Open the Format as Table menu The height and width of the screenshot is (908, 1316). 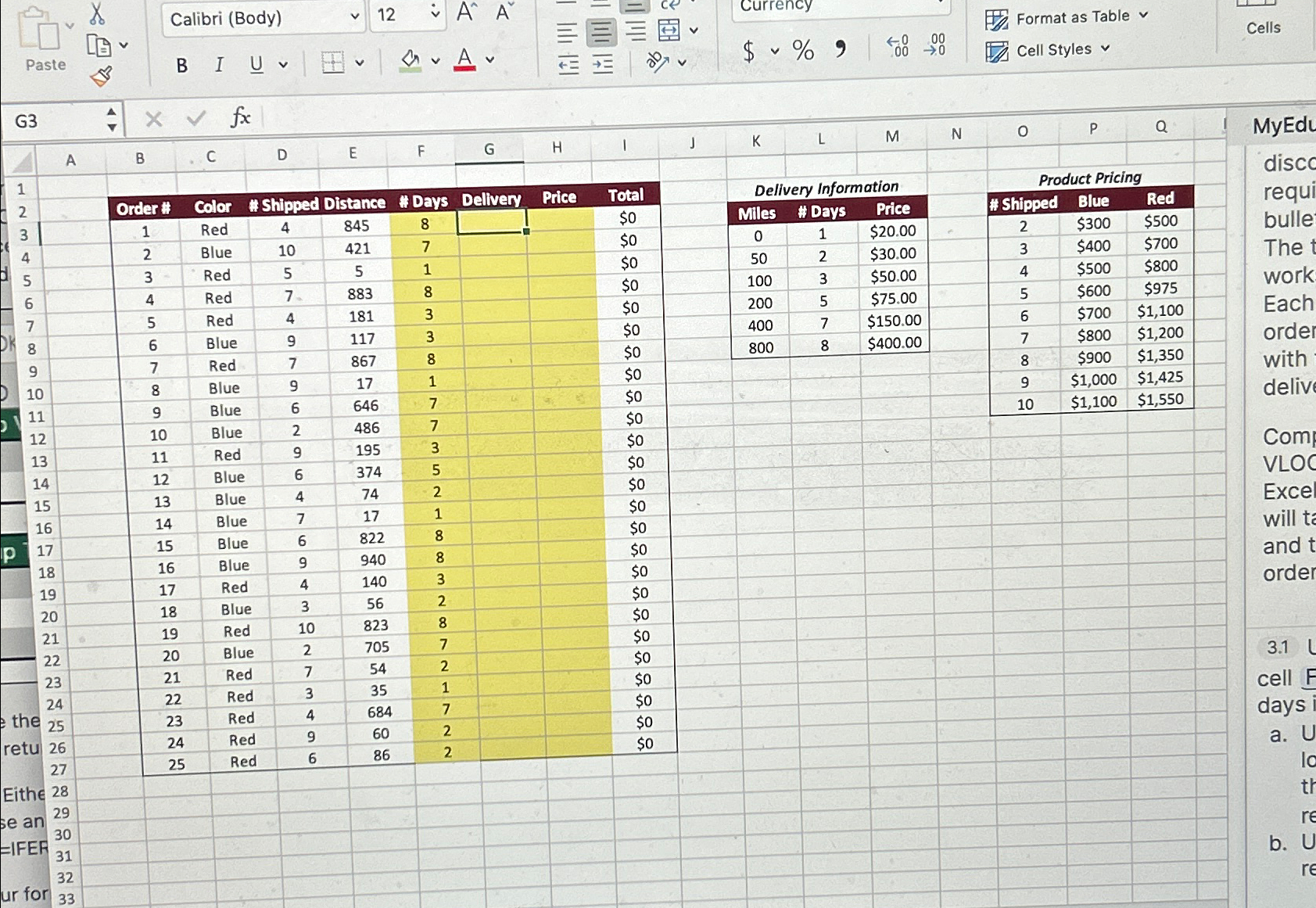[1072, 16]
